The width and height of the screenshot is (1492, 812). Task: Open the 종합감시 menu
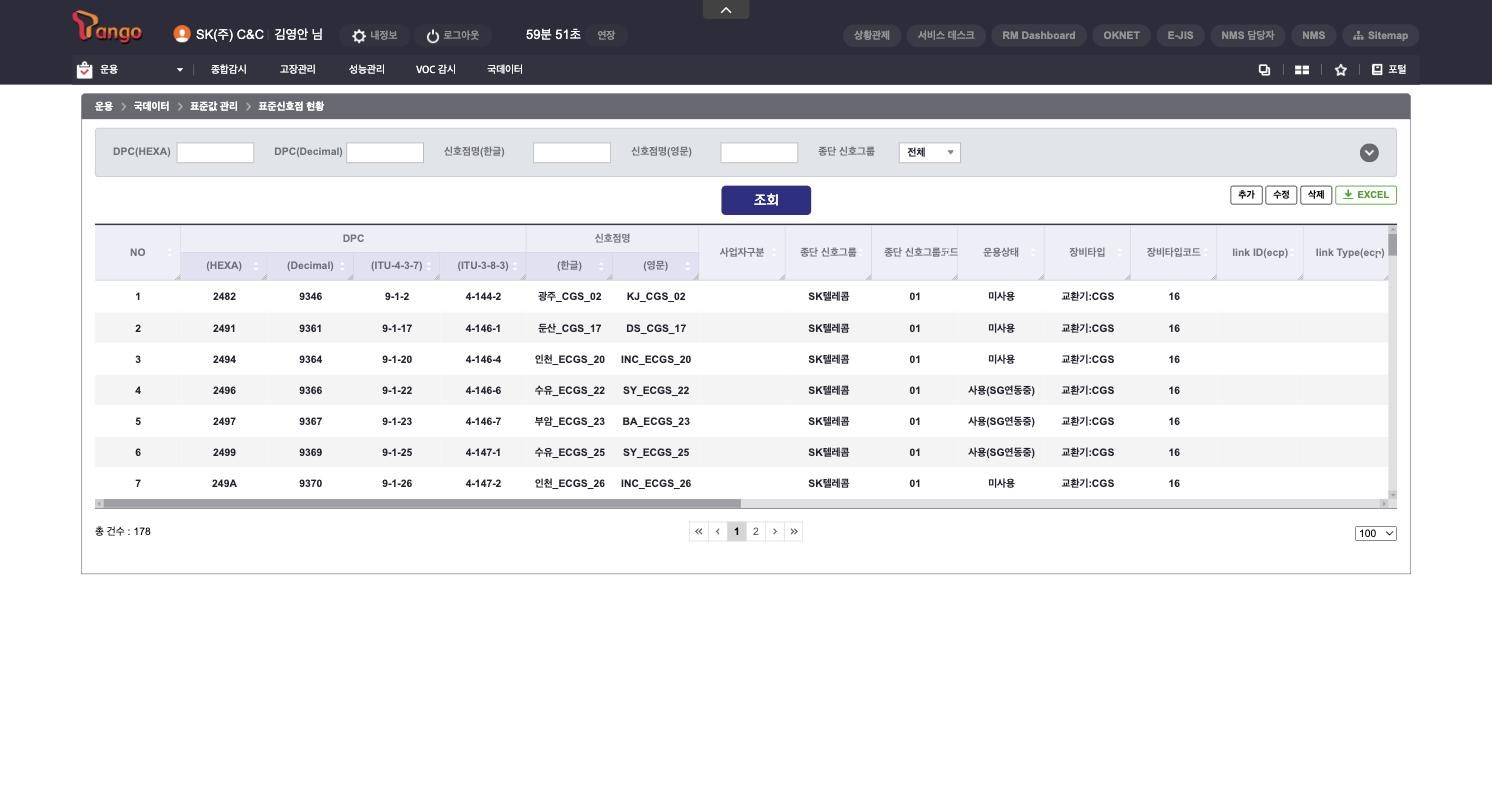[228, 70]
